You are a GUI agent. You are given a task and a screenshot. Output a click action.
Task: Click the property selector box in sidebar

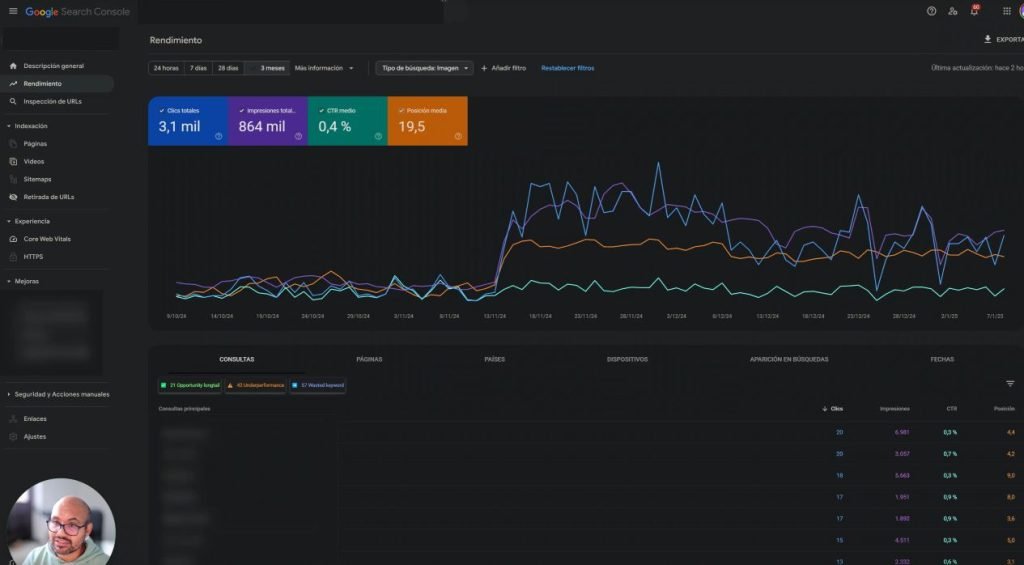[61, 39]
